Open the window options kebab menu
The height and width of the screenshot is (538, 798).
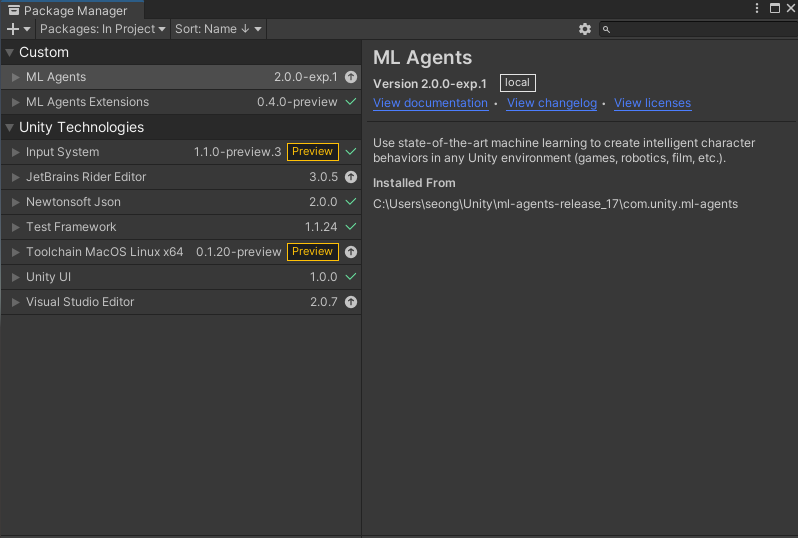(x=757, y=8)
